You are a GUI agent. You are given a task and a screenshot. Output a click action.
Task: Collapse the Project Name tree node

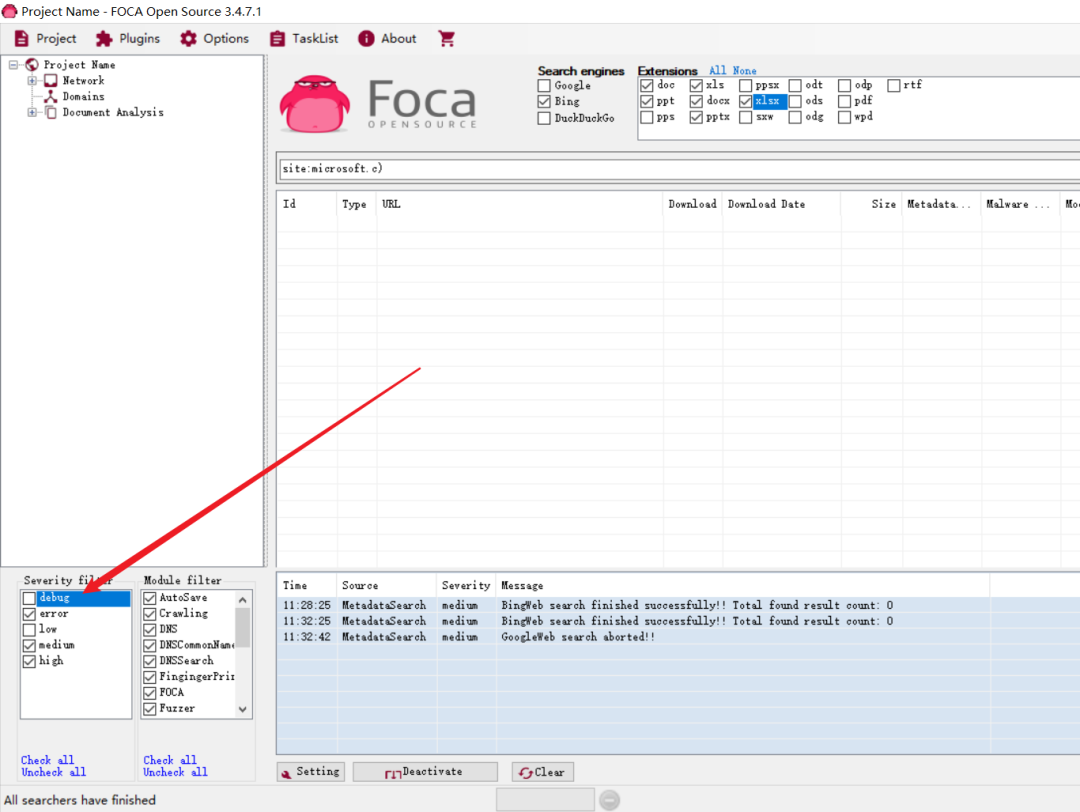click(x=13, y=65)
